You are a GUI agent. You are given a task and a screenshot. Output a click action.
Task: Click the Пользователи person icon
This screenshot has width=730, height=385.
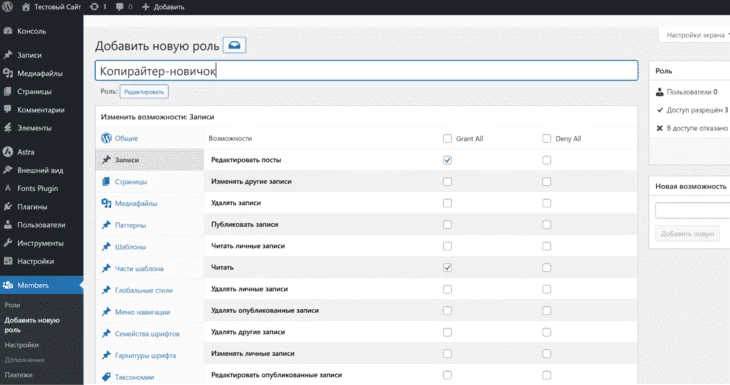click(x=7, y=224)
